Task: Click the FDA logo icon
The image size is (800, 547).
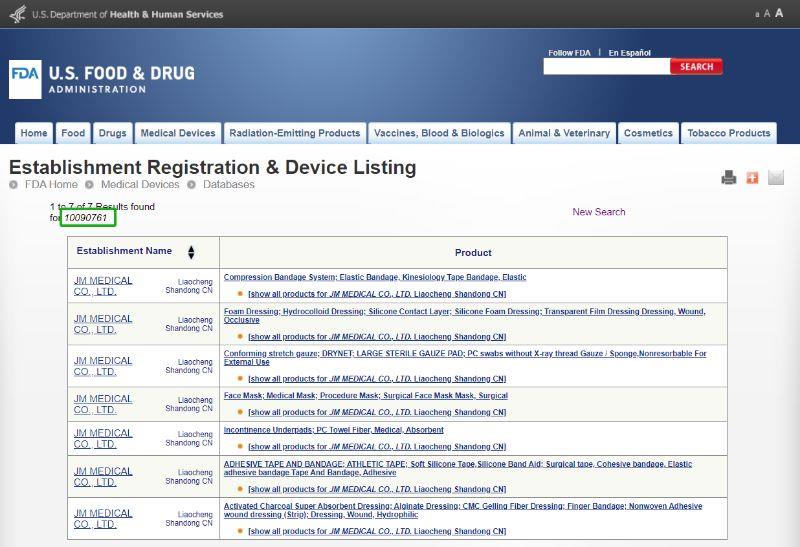Action: coord(25,79)
